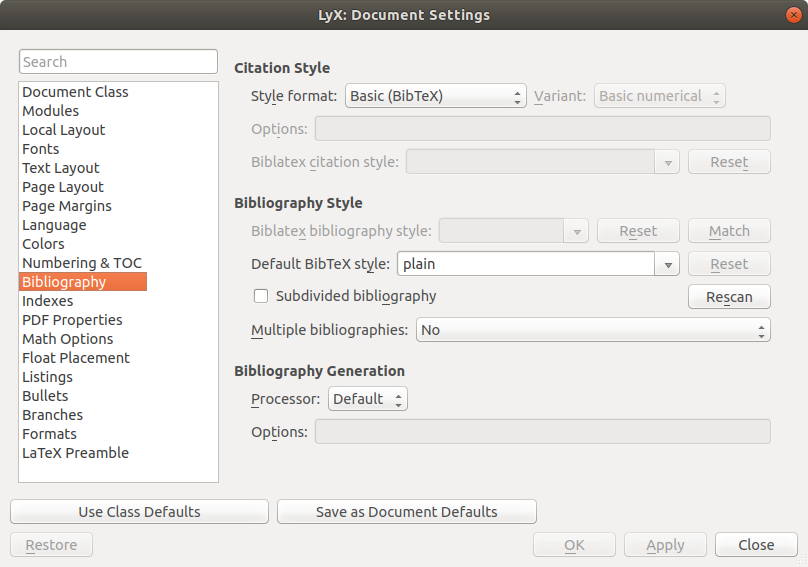Click the Save as Document Defaults button
Image resolution: width=808 pixels, height=567 pixels.
406,512
